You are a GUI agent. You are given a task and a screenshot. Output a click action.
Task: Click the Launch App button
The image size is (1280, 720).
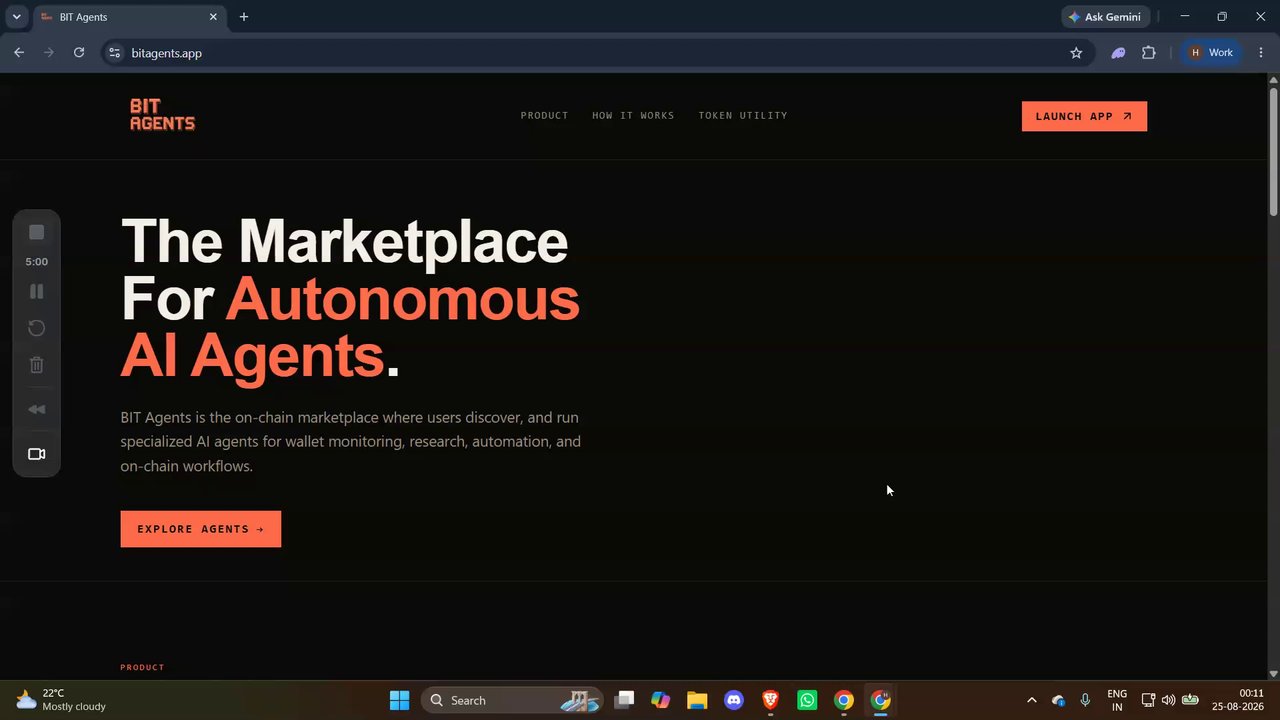(x=1084, y=116)
